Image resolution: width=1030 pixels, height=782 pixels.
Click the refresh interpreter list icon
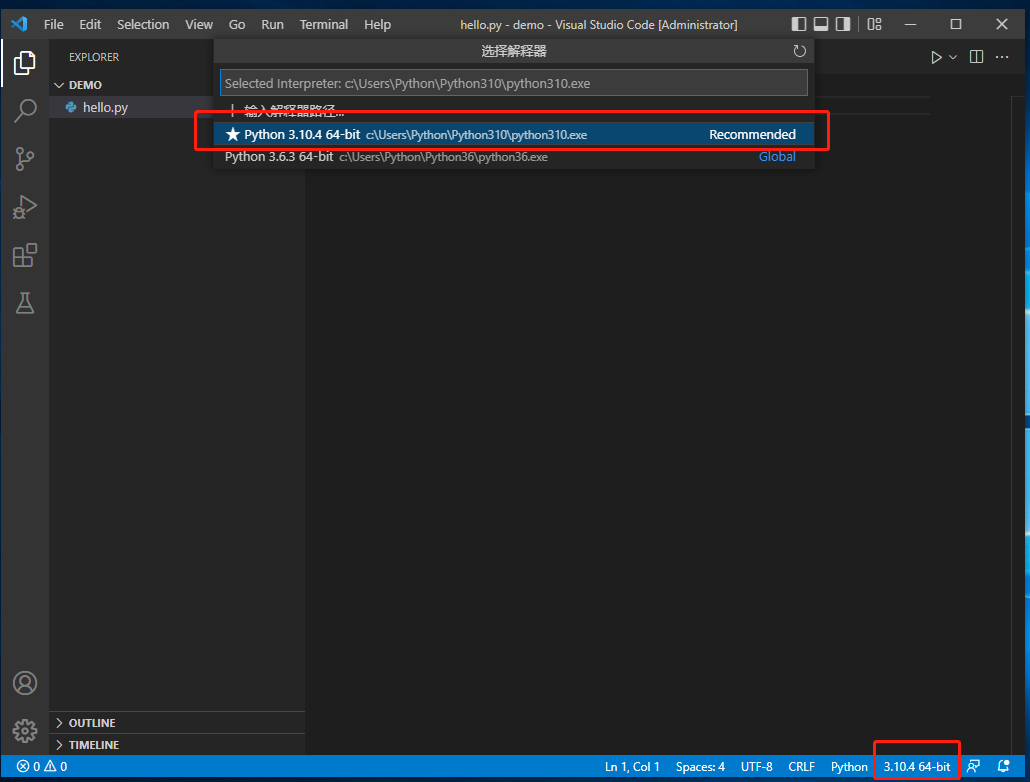(x=799, y=51)
